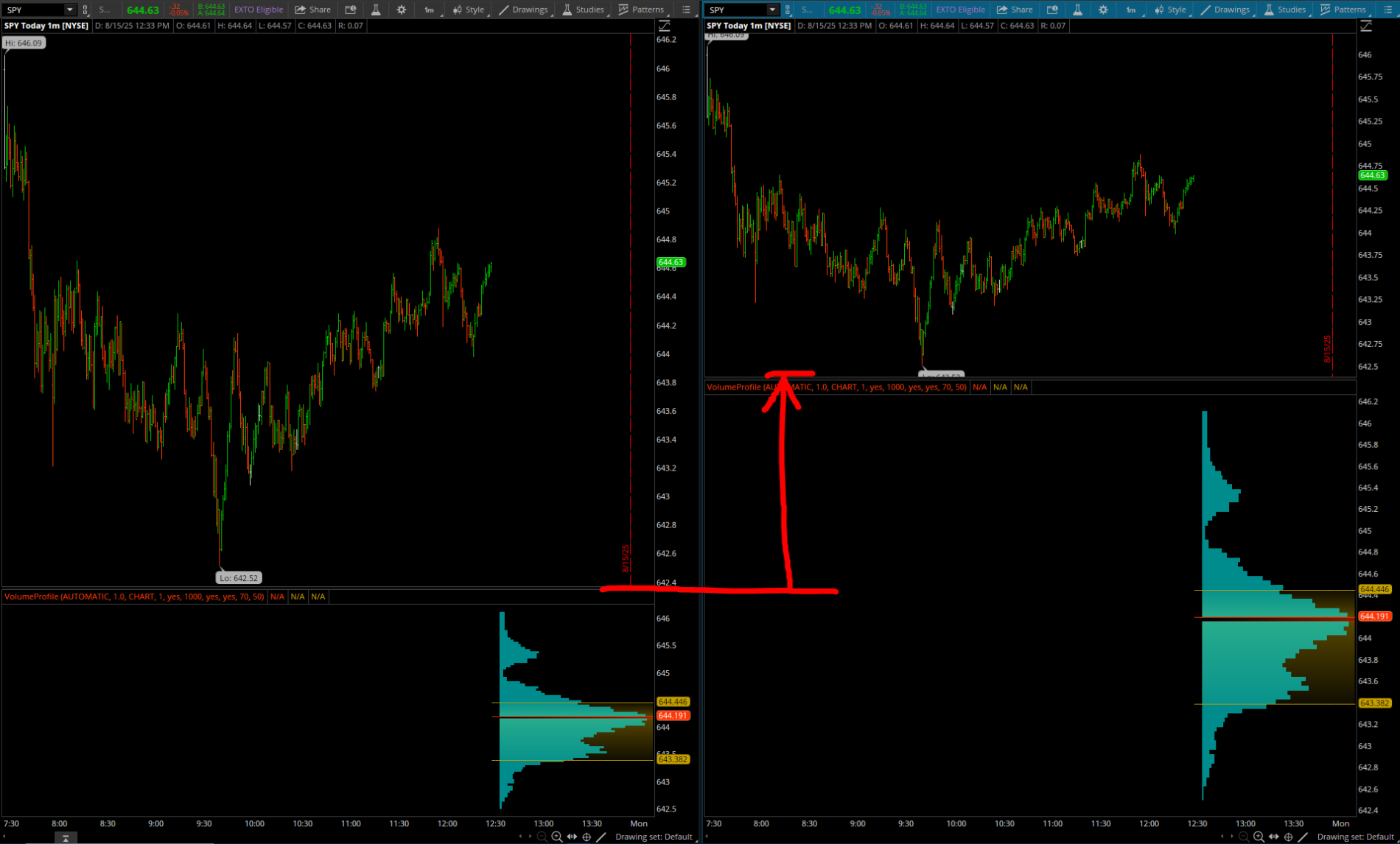Toggle the axis scale icon on left chart

point(664,26)
